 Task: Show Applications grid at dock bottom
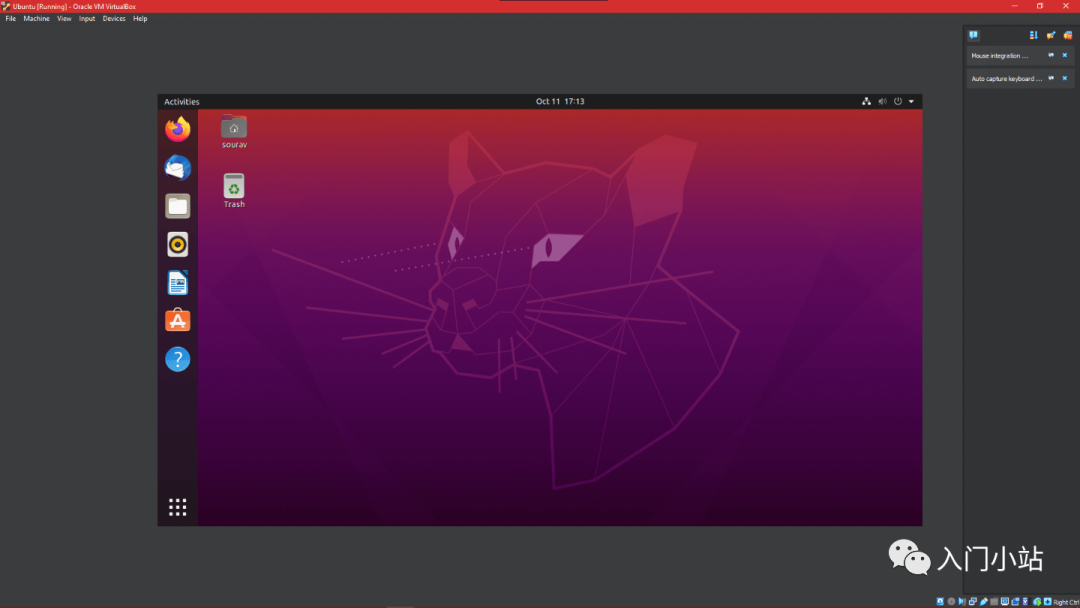(178, 507)
